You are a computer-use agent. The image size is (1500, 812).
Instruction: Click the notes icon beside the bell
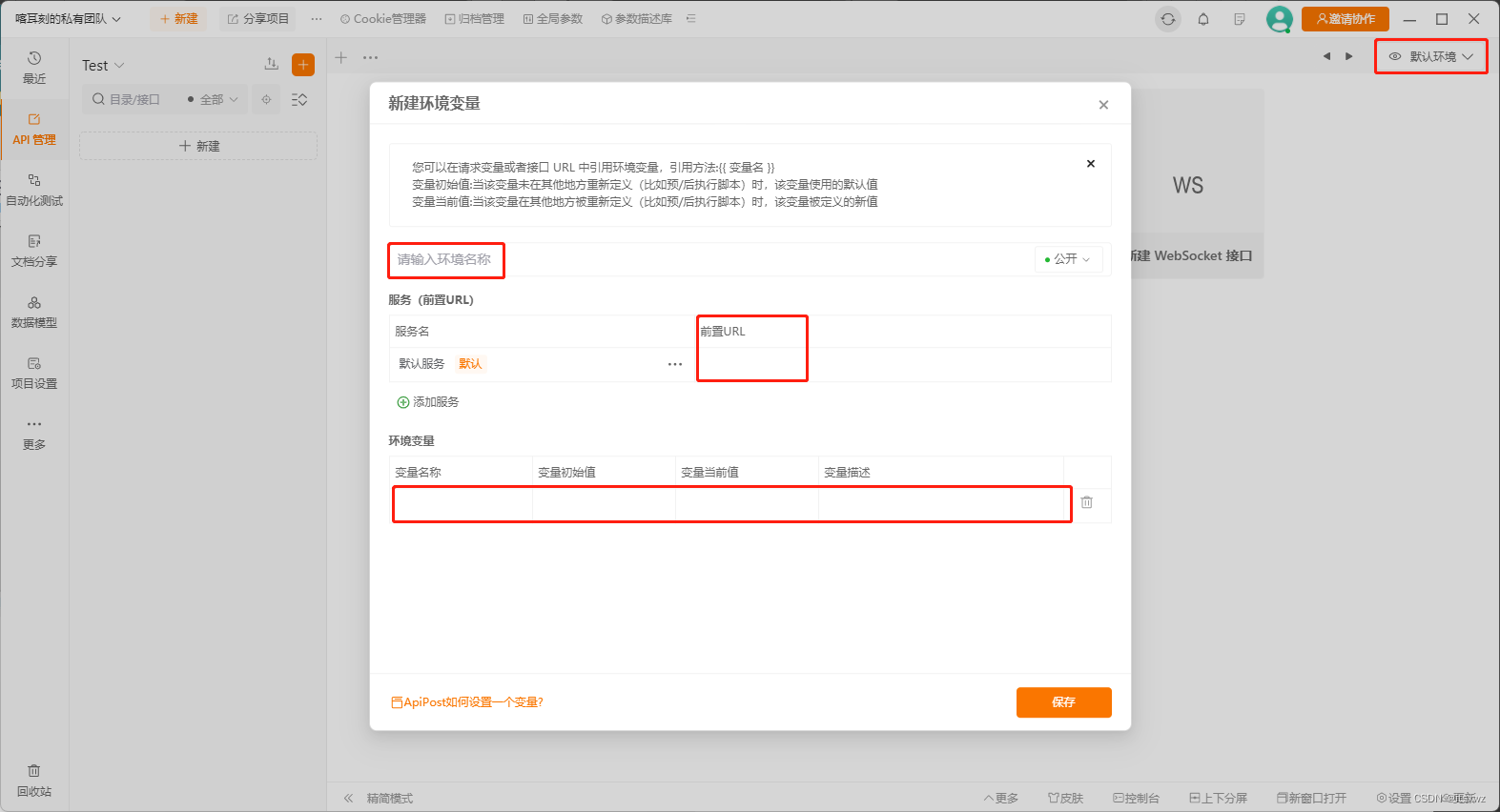[1239, 19]
